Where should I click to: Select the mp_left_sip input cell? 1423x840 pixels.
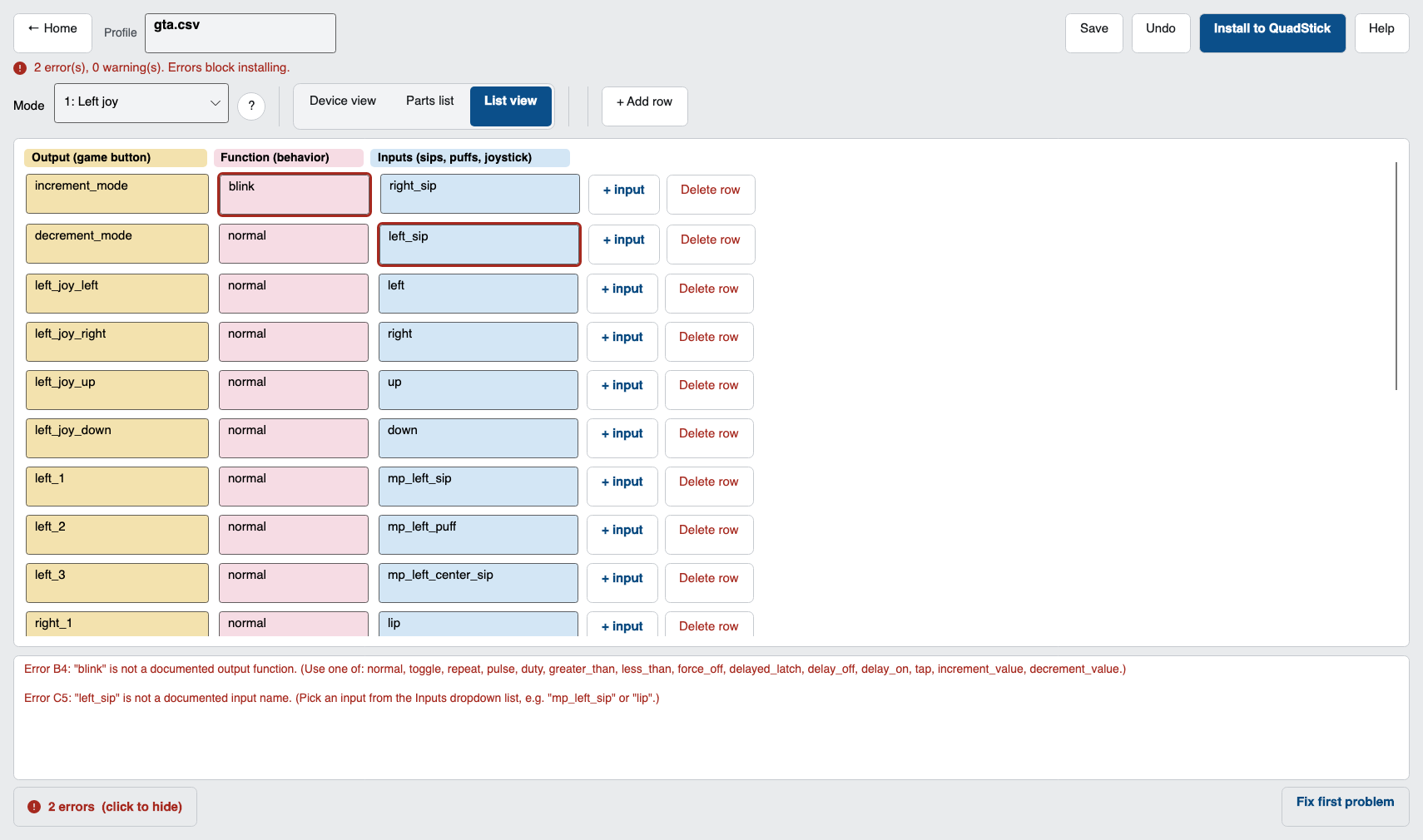(x=478, y=487)
